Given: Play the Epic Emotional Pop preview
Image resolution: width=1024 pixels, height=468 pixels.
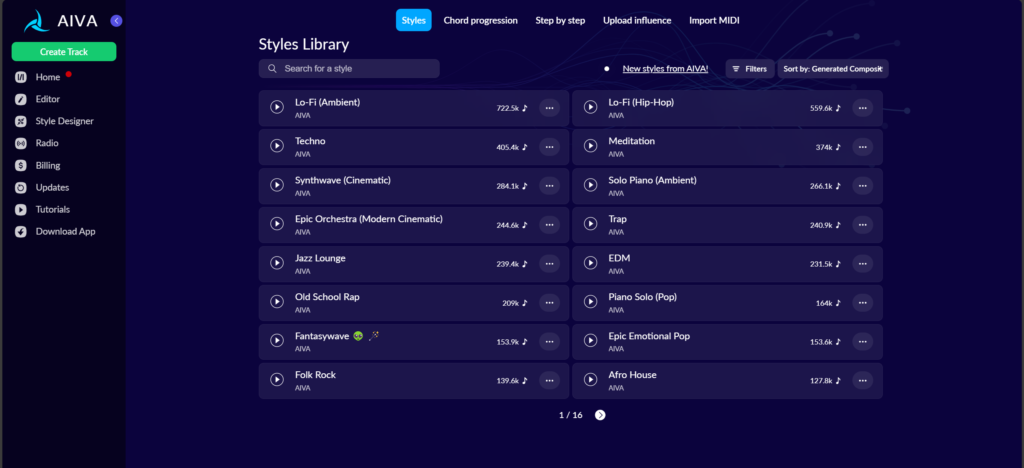Looking at the screenshot, I should tap(590, 341).
